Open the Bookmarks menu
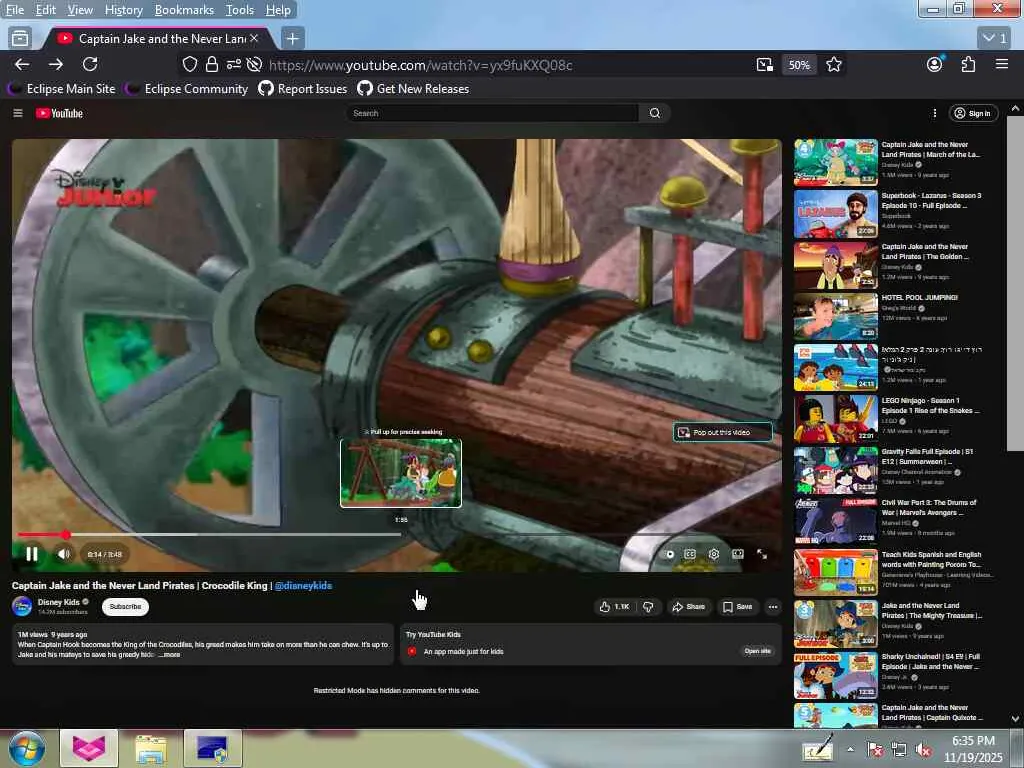The width and height of the screenshot is (1024, 768). 184,10
